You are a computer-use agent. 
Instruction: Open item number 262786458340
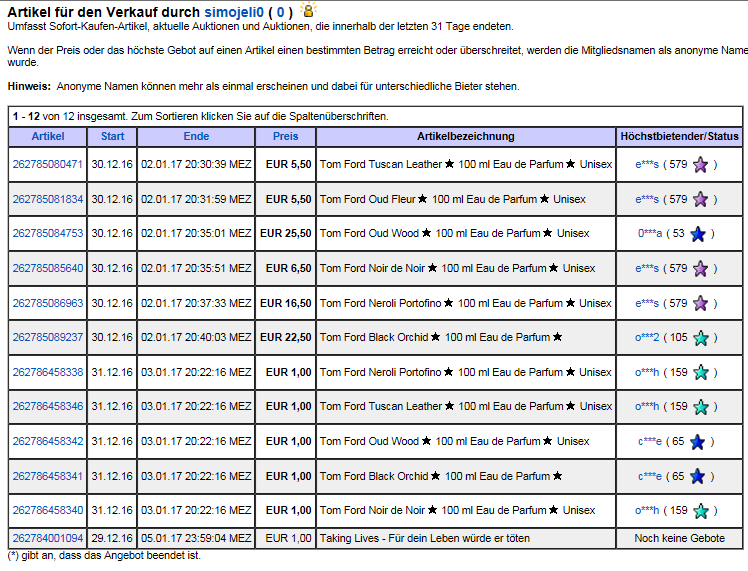coord(48,510)
